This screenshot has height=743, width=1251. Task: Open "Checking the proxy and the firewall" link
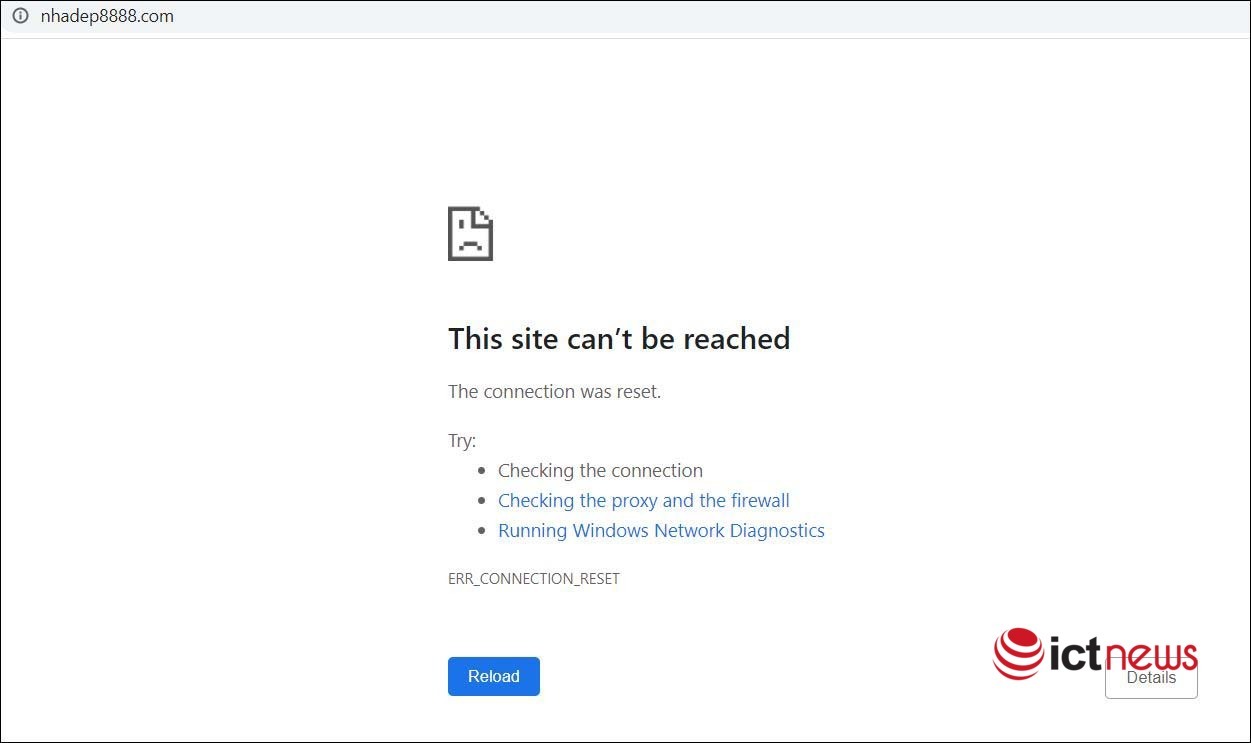pos(644,500)
